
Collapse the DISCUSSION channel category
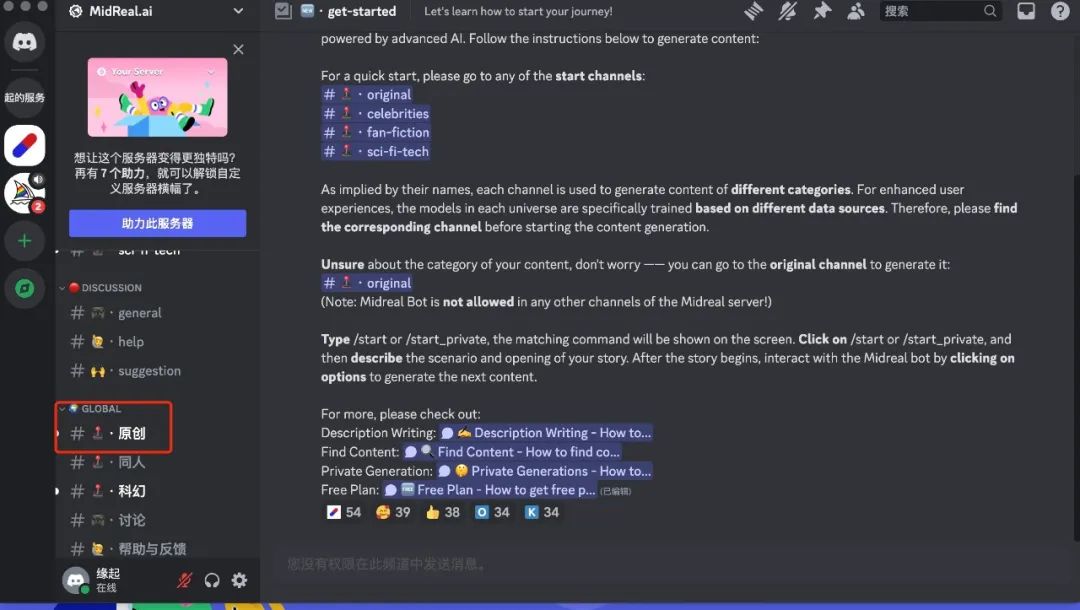105,288
